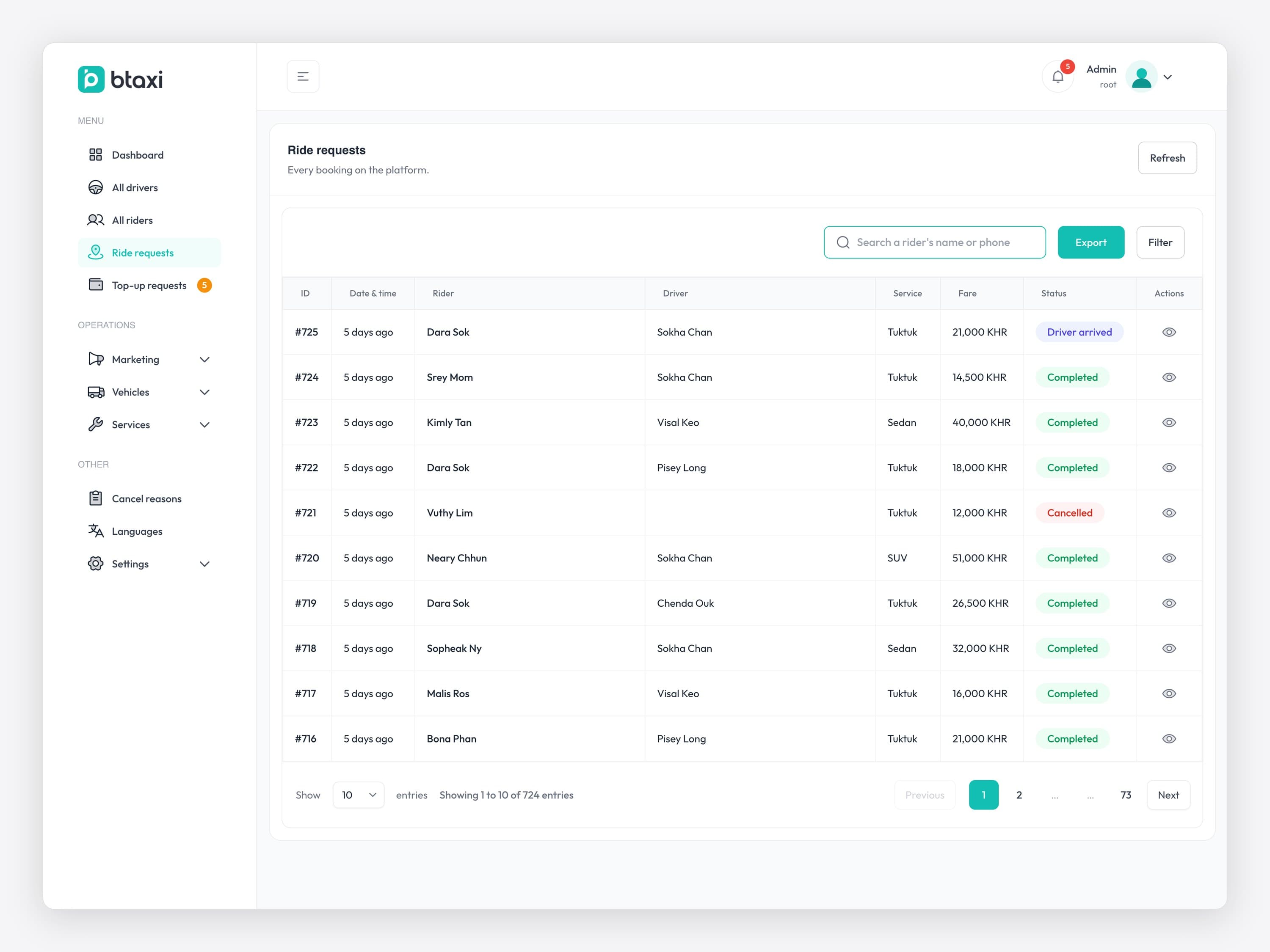Click the Refresh button

[1167, 158]
